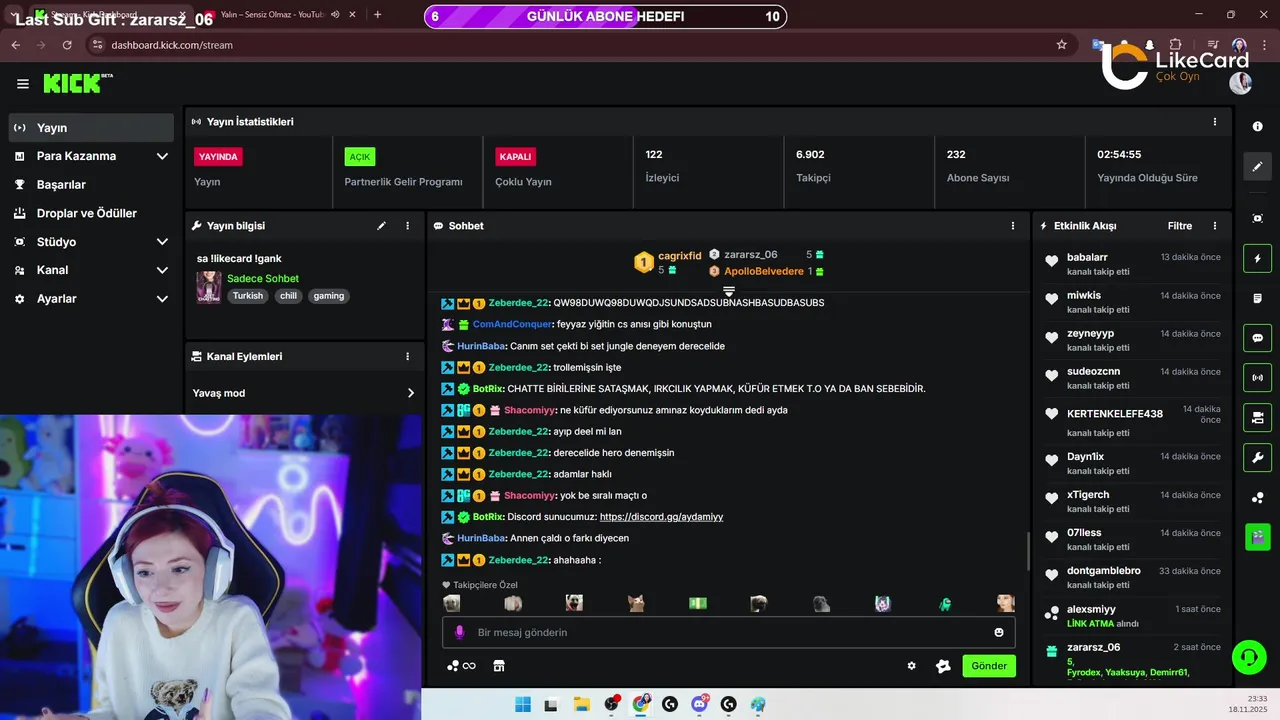The height and width of the screenshot is (720, 1280).
Task: Toggle notes document widget icon
Action: coord(1257,299)
